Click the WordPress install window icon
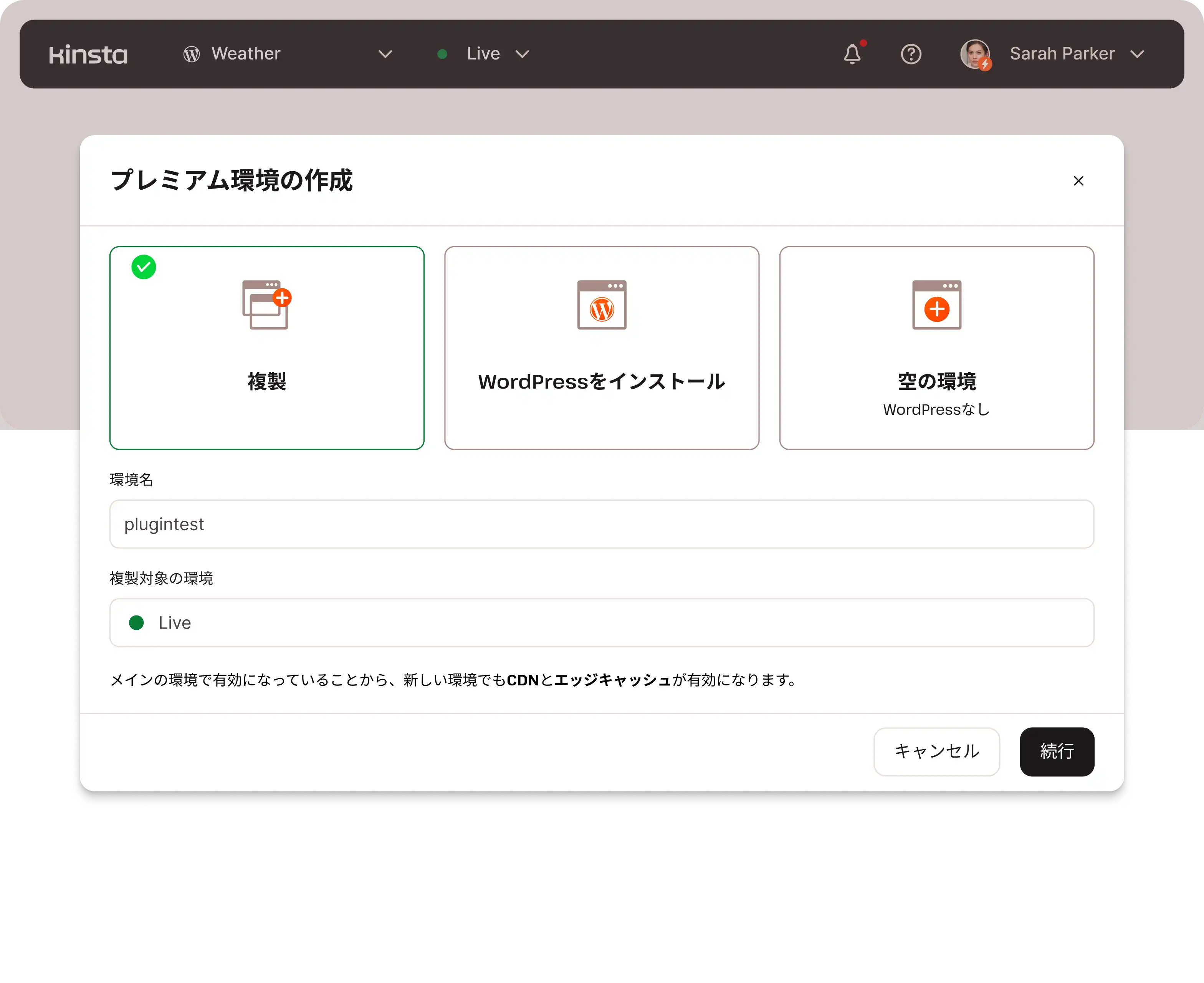The width and height of the screenshot is (1204, 983). (x=601, y=304)
